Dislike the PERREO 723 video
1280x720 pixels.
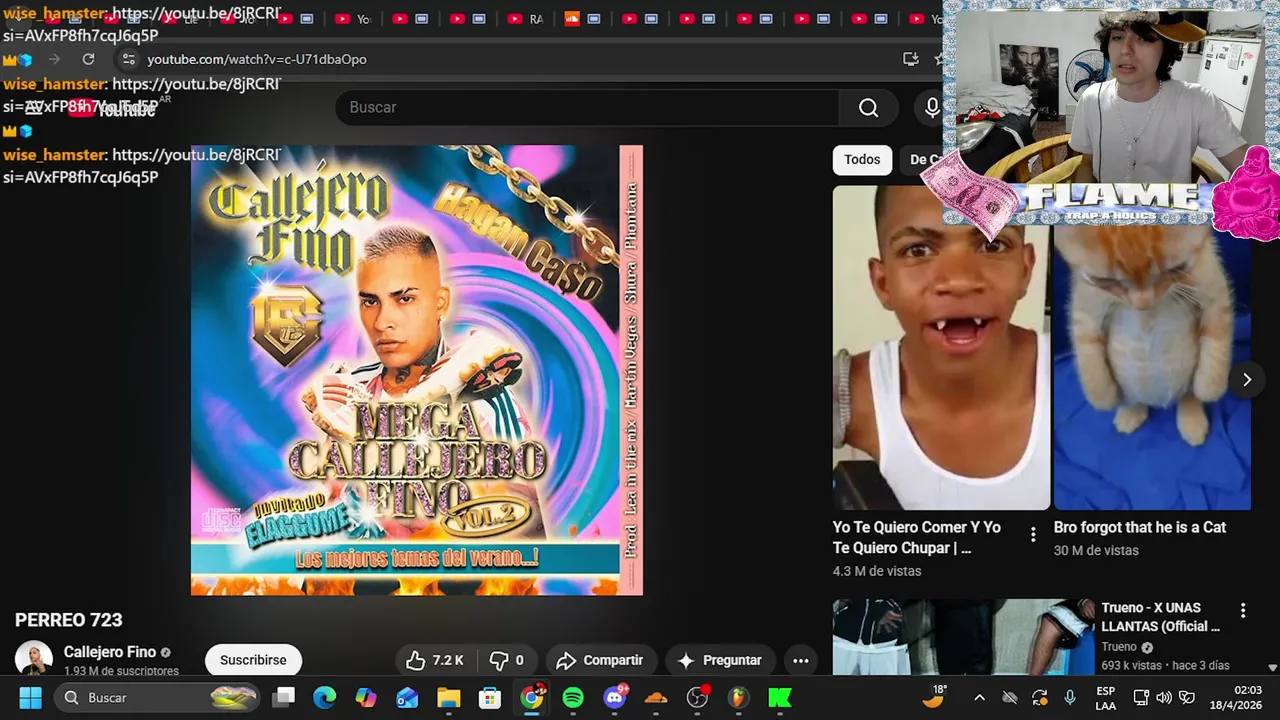(x=507, y=660)
